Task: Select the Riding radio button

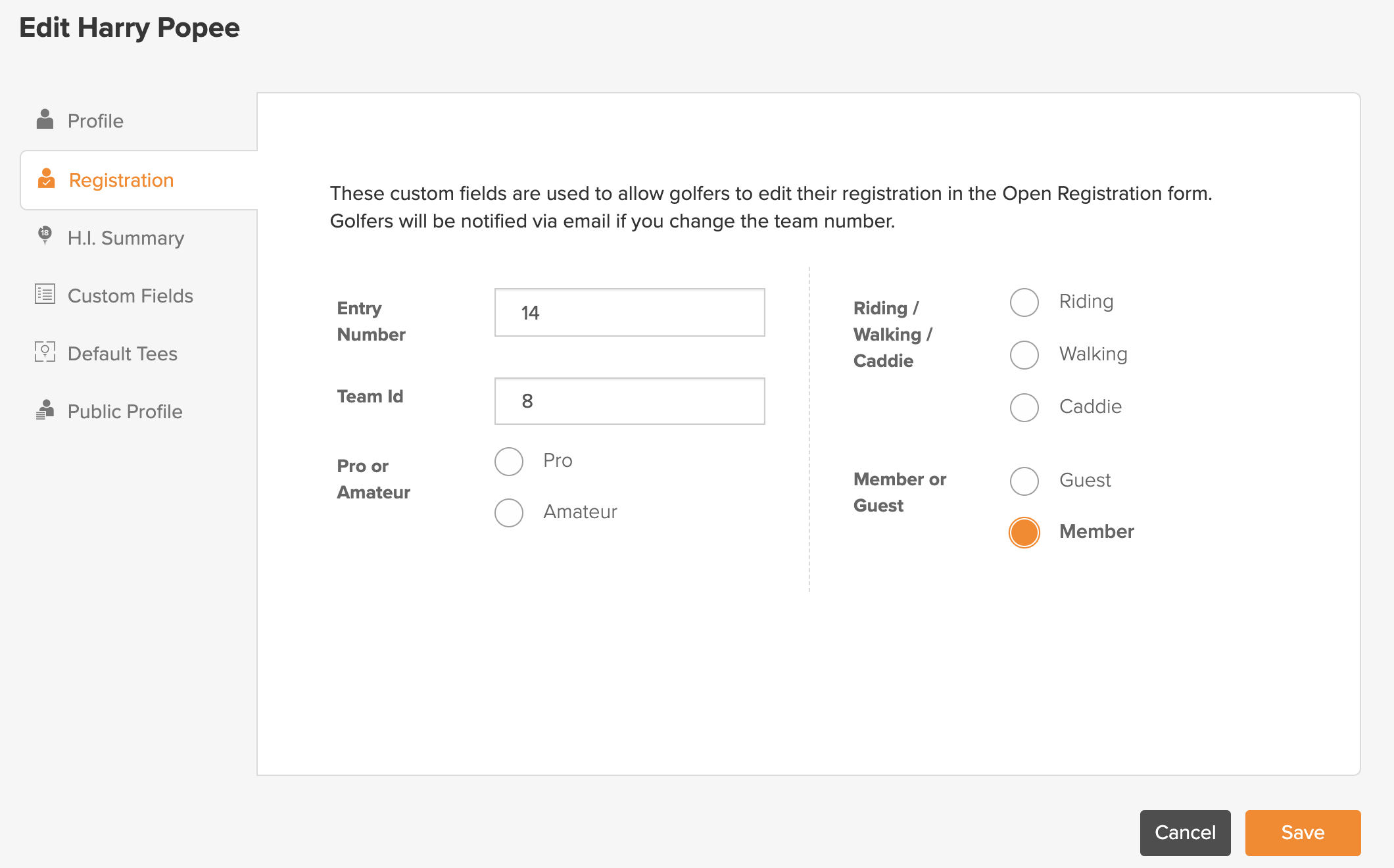Action: point(1024,302)
